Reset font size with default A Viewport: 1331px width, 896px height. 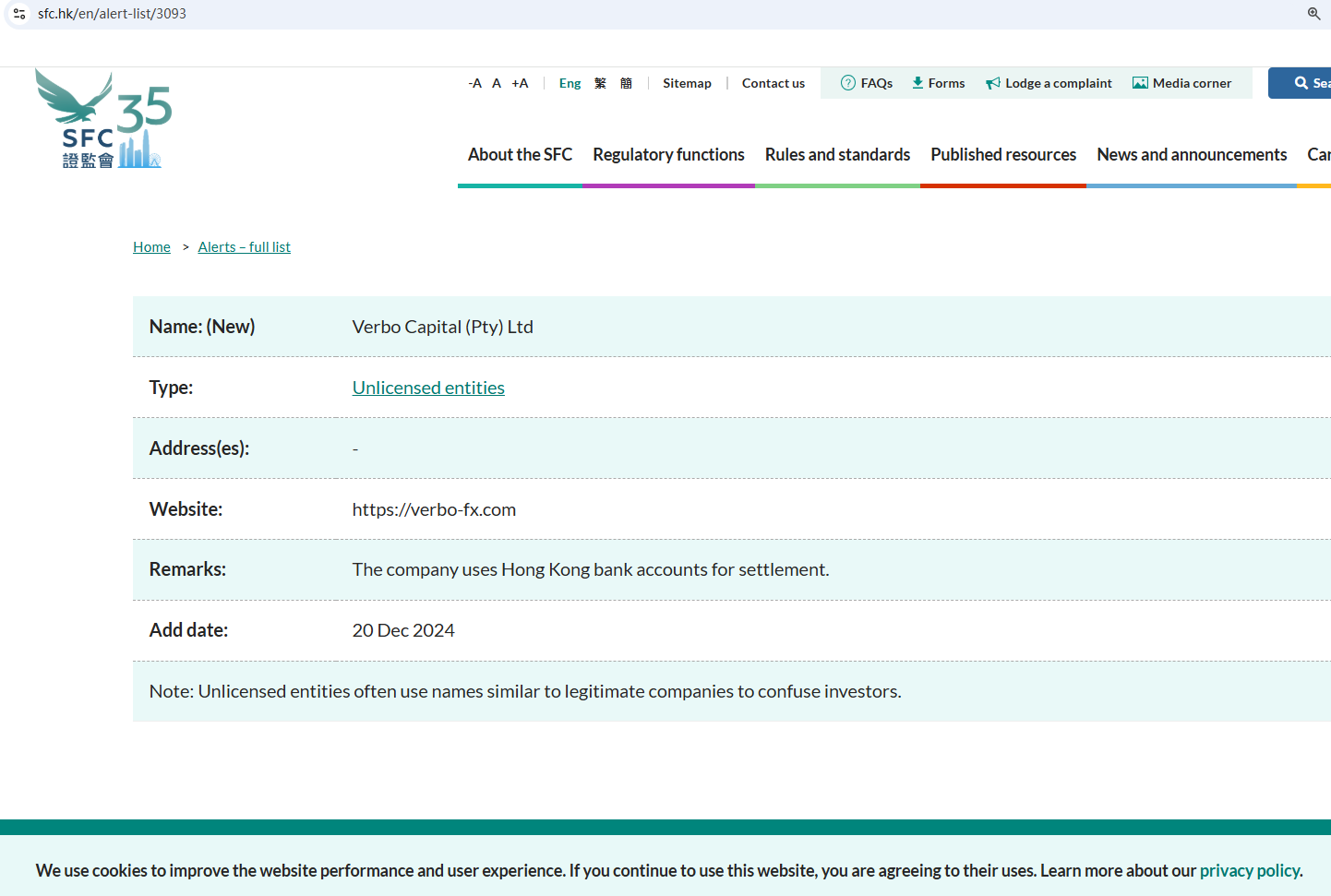pyautogui.click(x=497, y=83)
